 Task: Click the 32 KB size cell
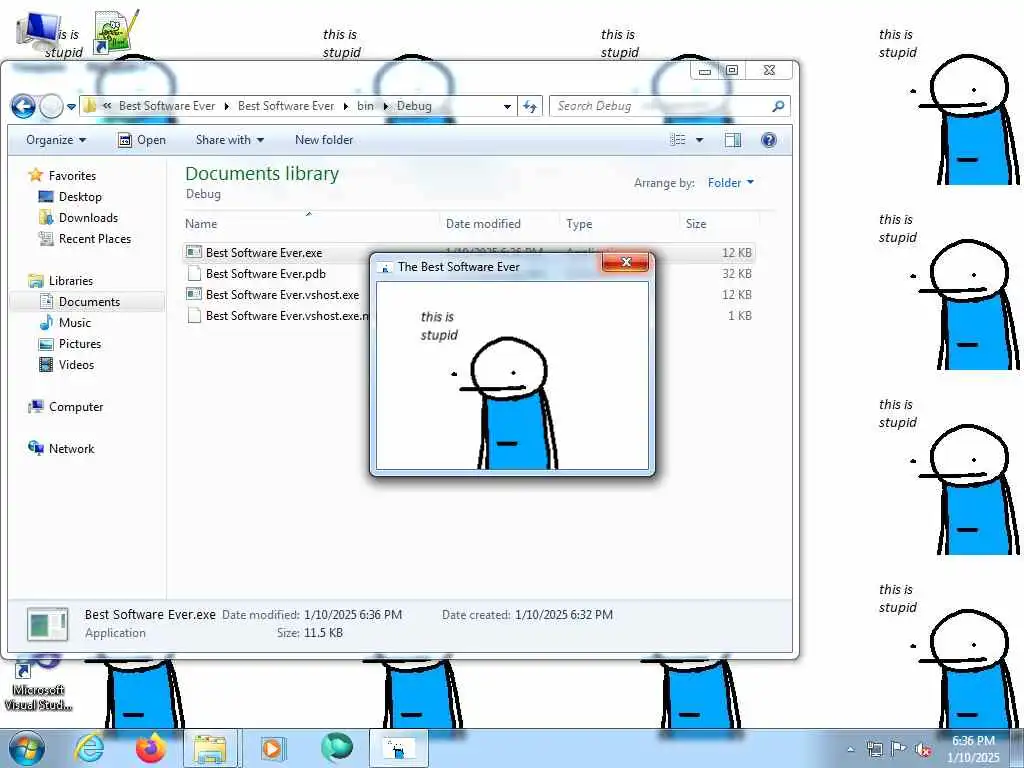[x=737, y=274]
